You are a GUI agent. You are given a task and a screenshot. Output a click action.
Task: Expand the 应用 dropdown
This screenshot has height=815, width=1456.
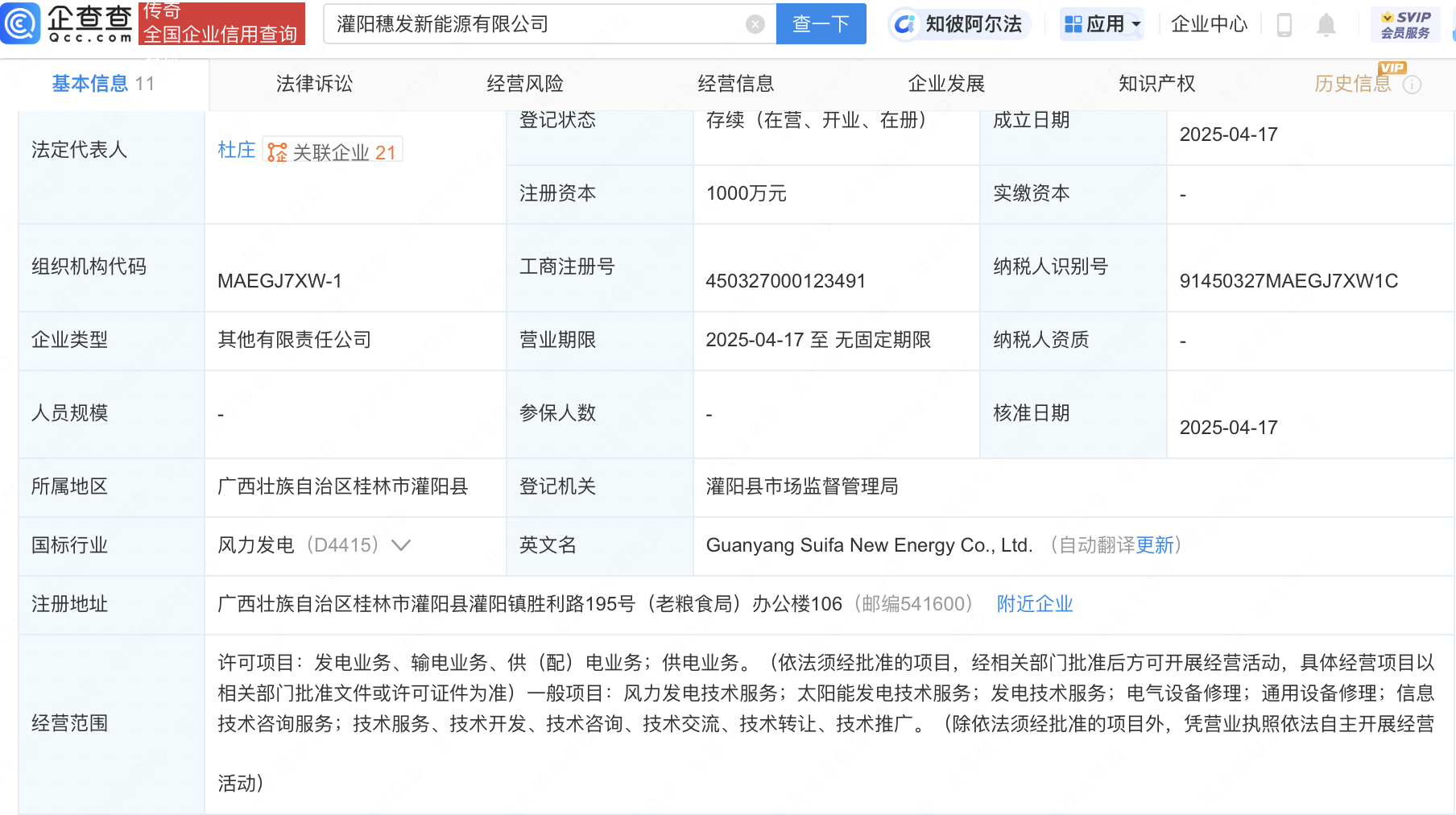(x=1102, y=24)
